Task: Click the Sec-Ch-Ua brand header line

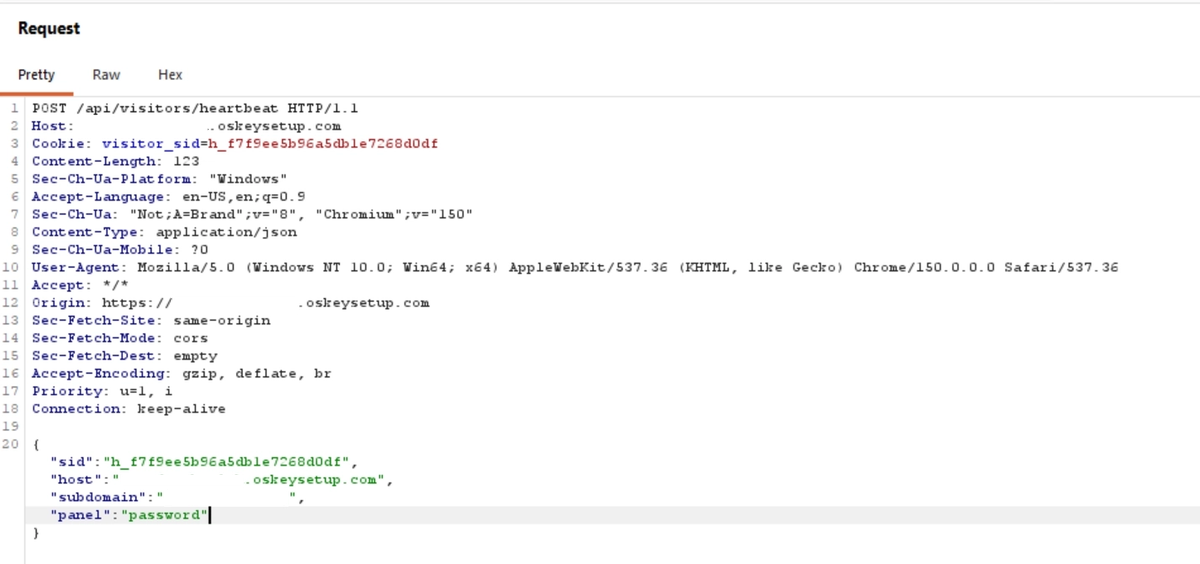Action: coord(252,214)
